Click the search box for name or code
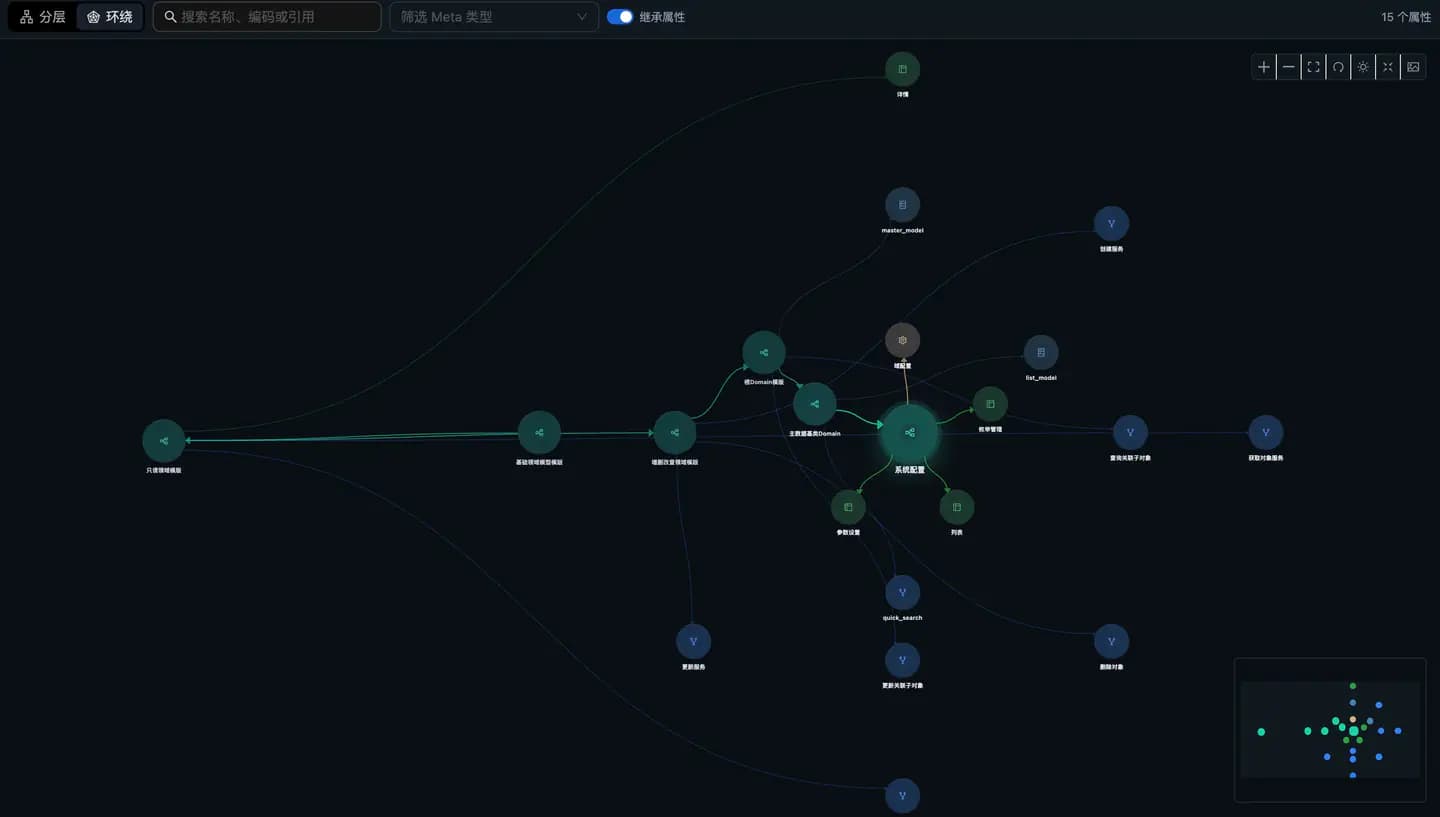Image resolution: width=1440 pixels, height=817 pixels. coord(267,17)
